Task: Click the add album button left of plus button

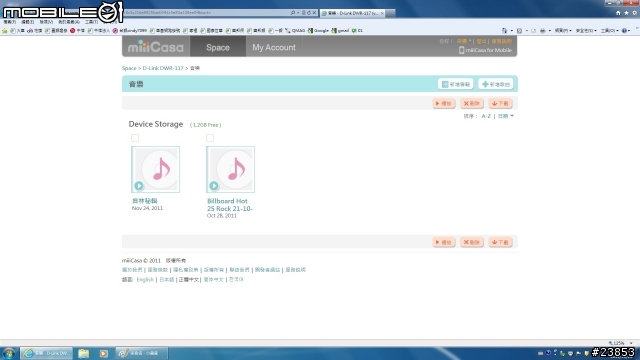Action: (456, 84)
